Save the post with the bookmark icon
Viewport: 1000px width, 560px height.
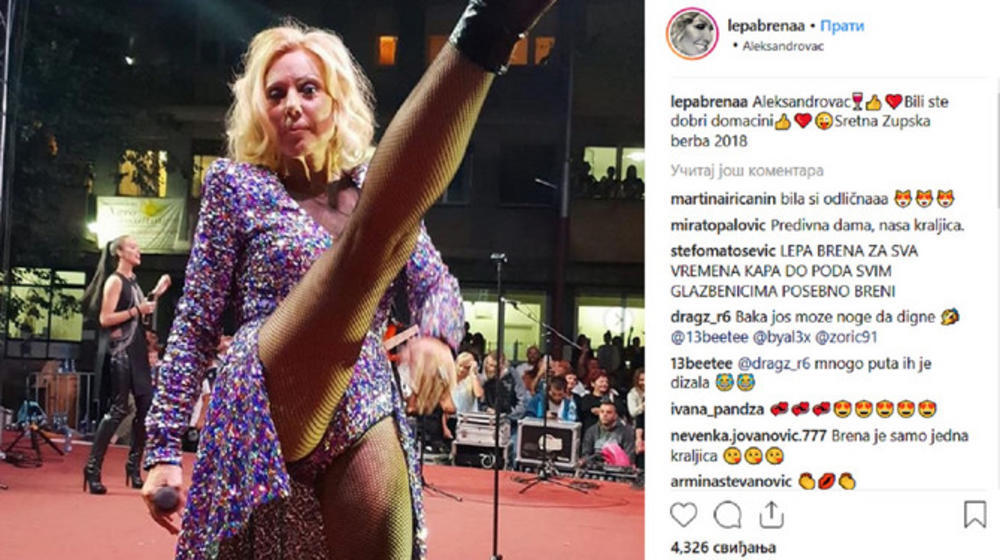pyautogui.click(x=974, y=514)
